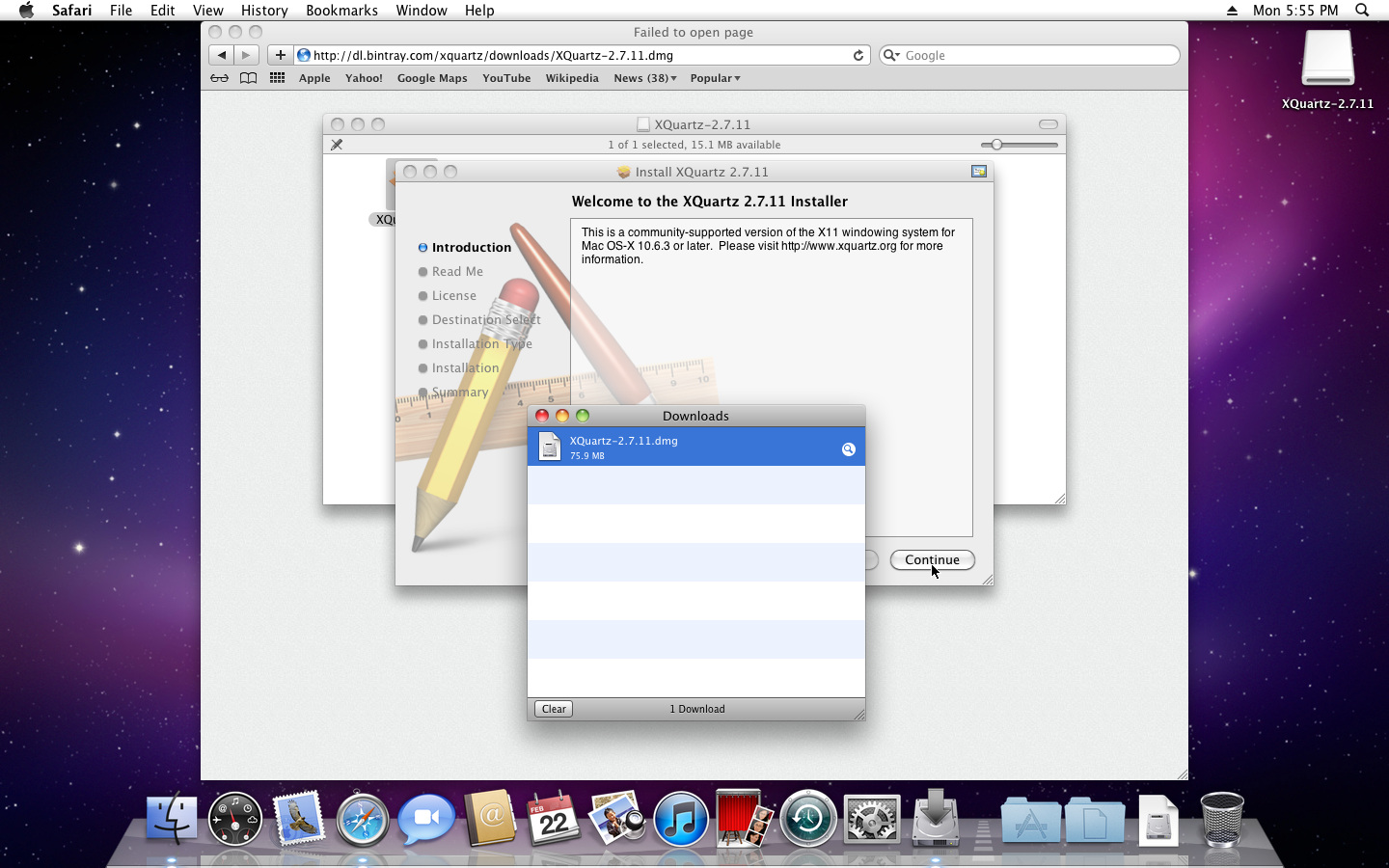Reveal XQuartz download in Finder magnifier icon
This screenshot has height=868, width=1389.
[x=848, y=448]
